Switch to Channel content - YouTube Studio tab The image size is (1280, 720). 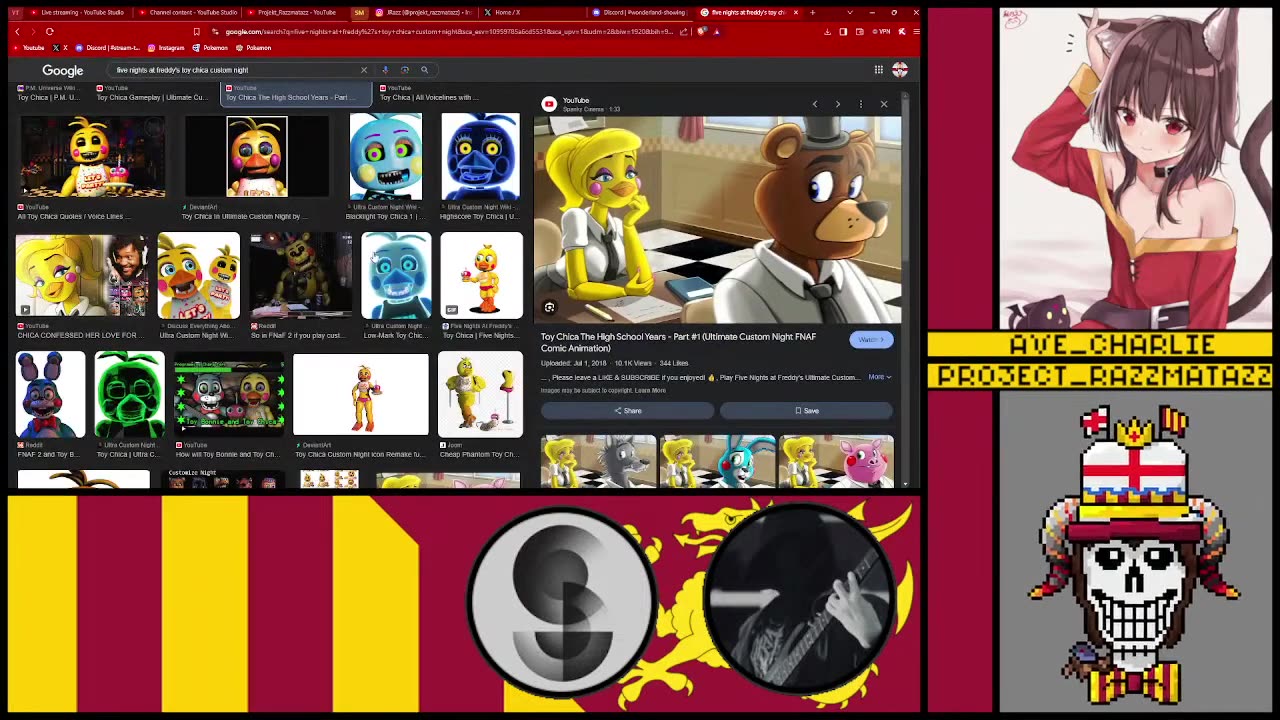click(188, 13)
